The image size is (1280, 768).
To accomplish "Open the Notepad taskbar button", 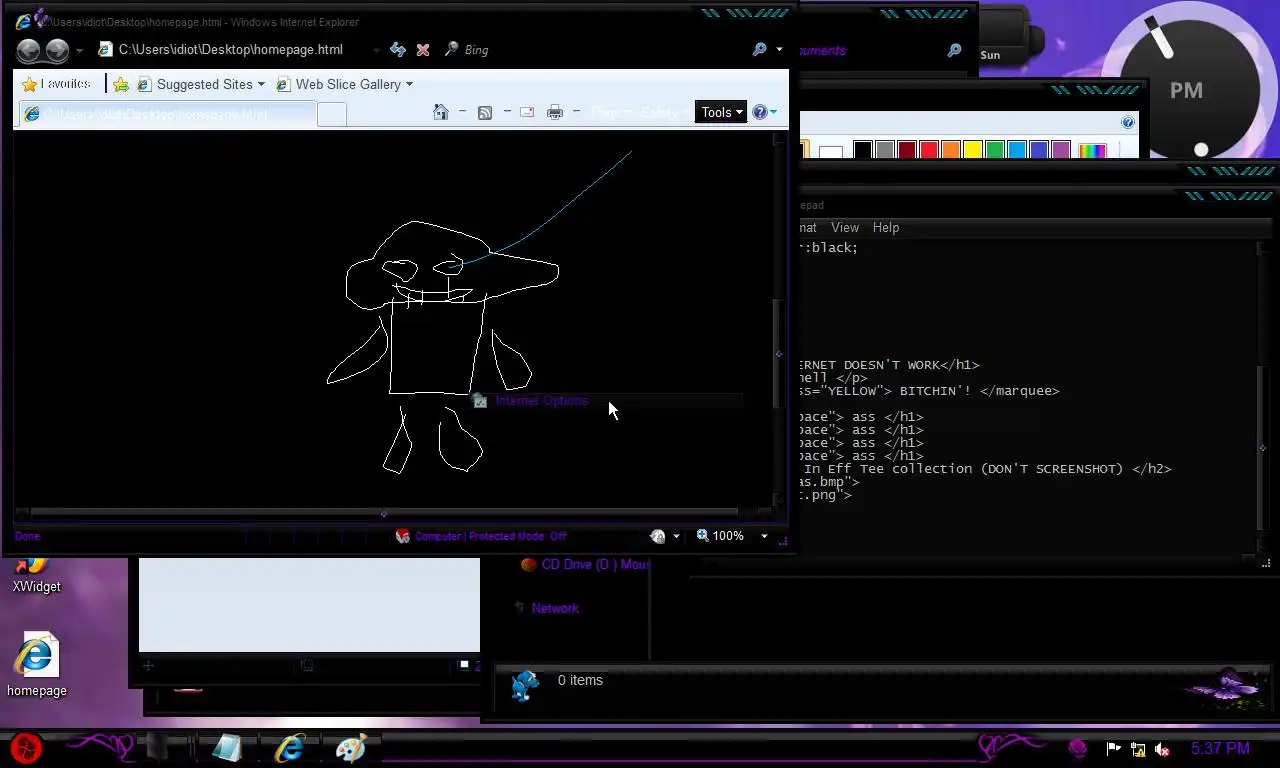I will 227,748.
